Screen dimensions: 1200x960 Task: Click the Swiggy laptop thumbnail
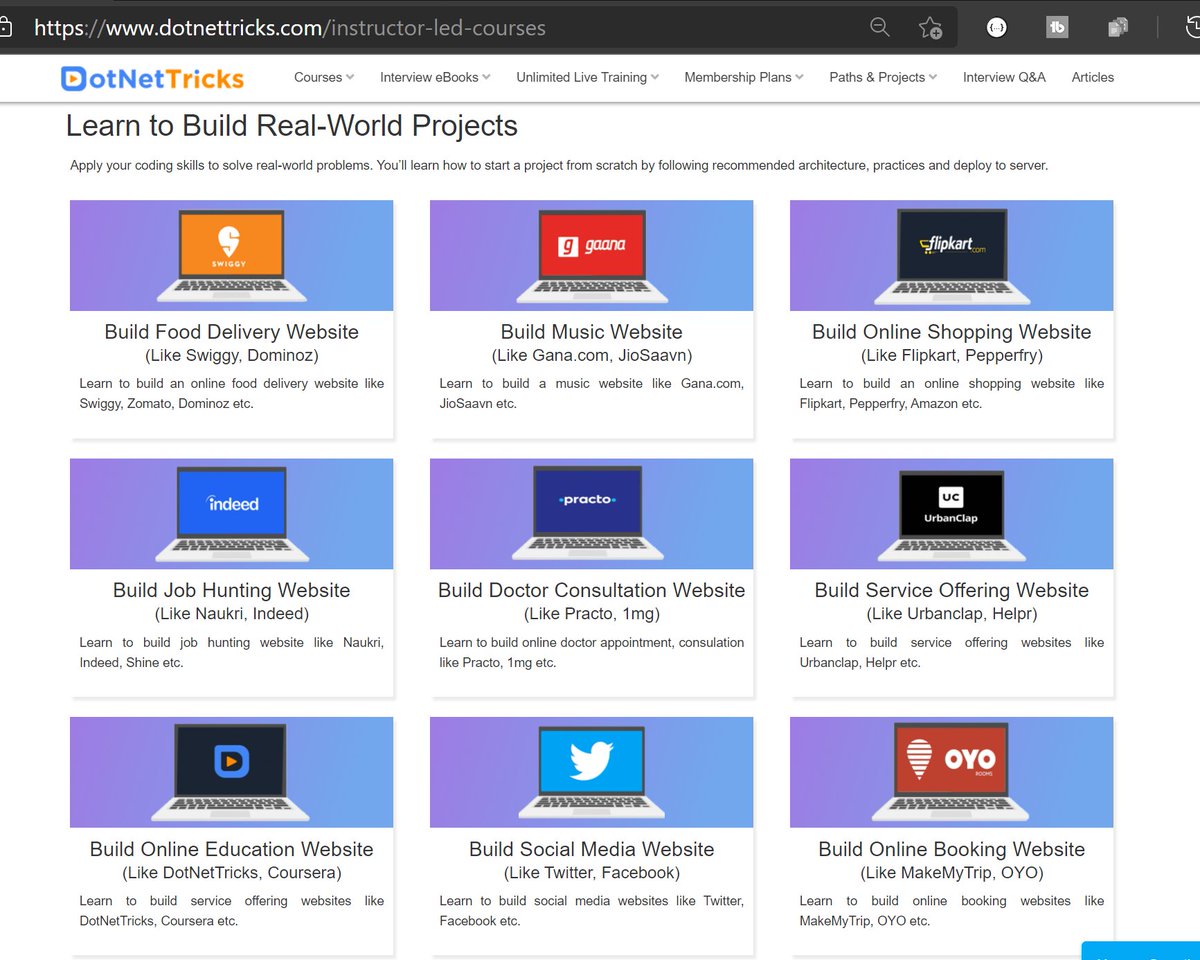pos(231,255)
